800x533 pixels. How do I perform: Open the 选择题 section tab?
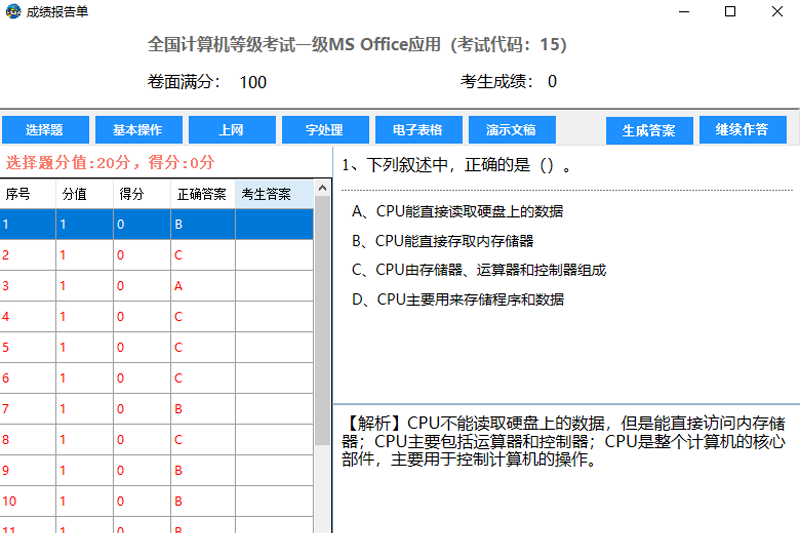click(45, 130)
